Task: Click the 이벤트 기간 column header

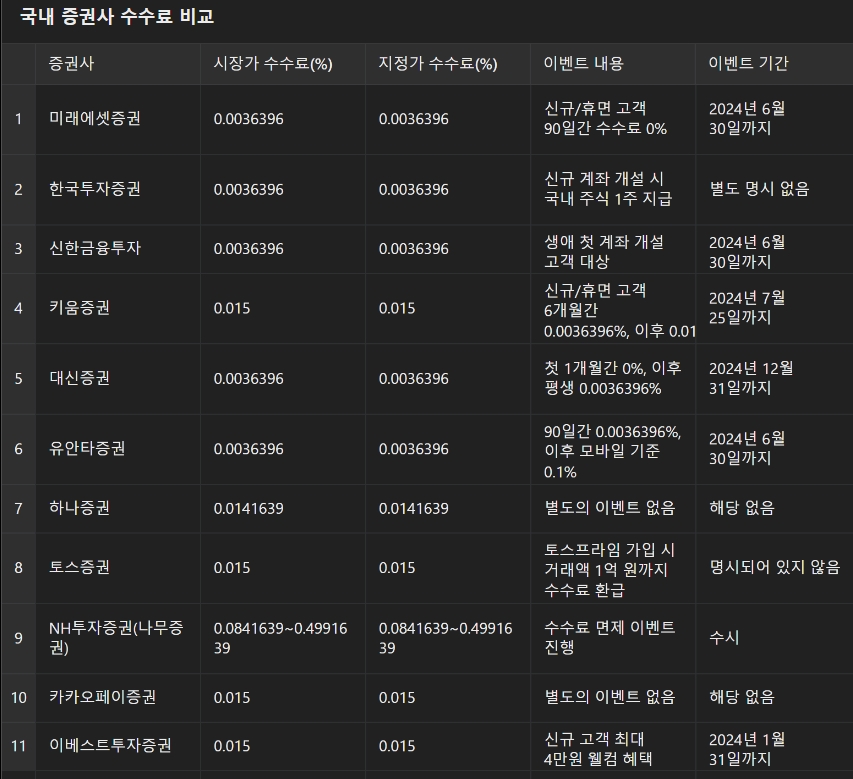Action: (x=774, y=64)
